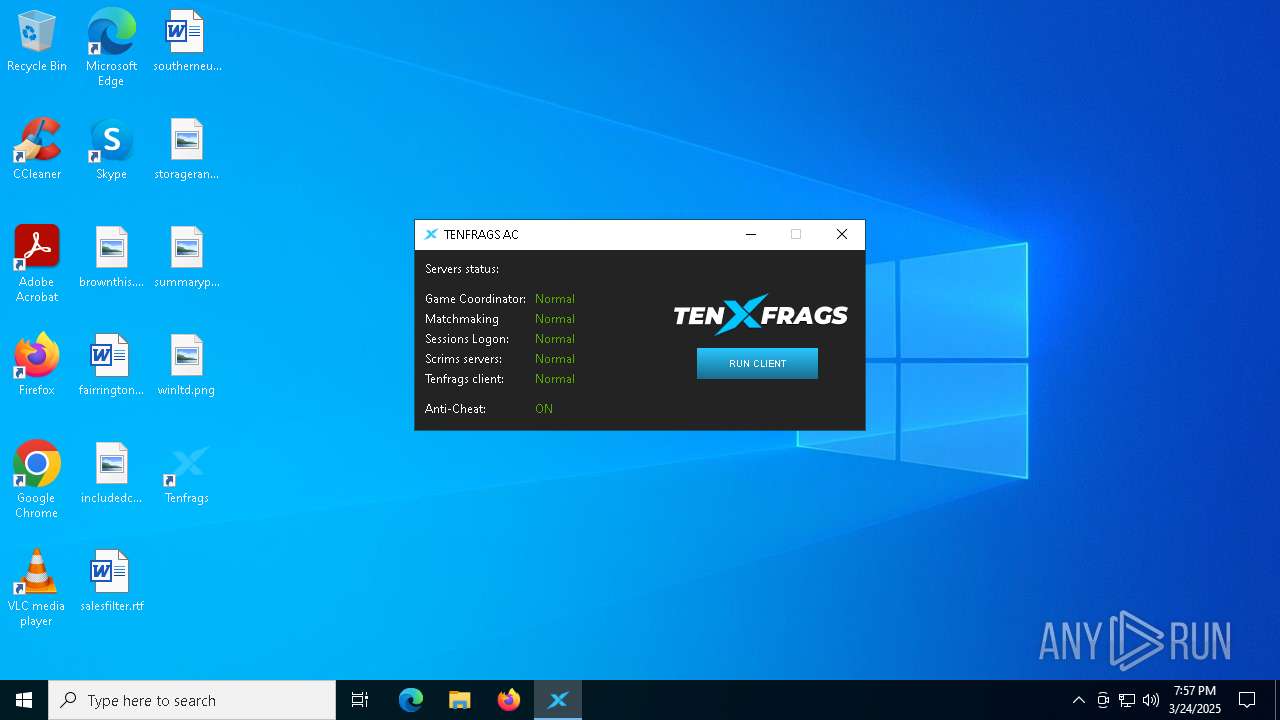Select the fairrington Word document icon

(111, 365)
